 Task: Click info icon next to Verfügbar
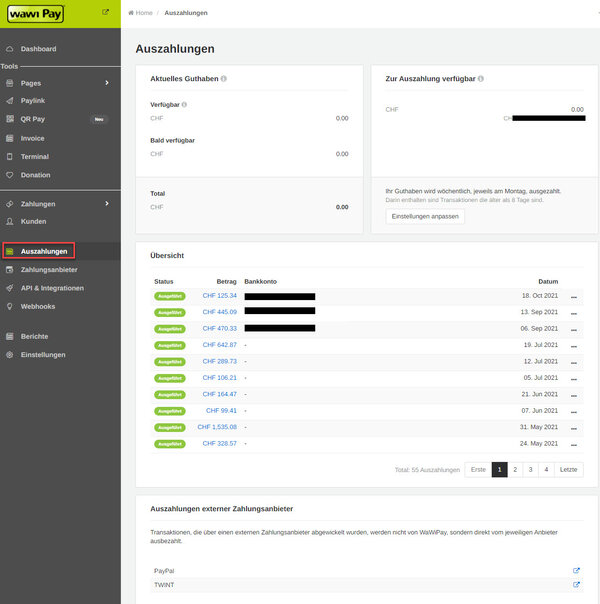pyautogui.click(x=184, y=104)
